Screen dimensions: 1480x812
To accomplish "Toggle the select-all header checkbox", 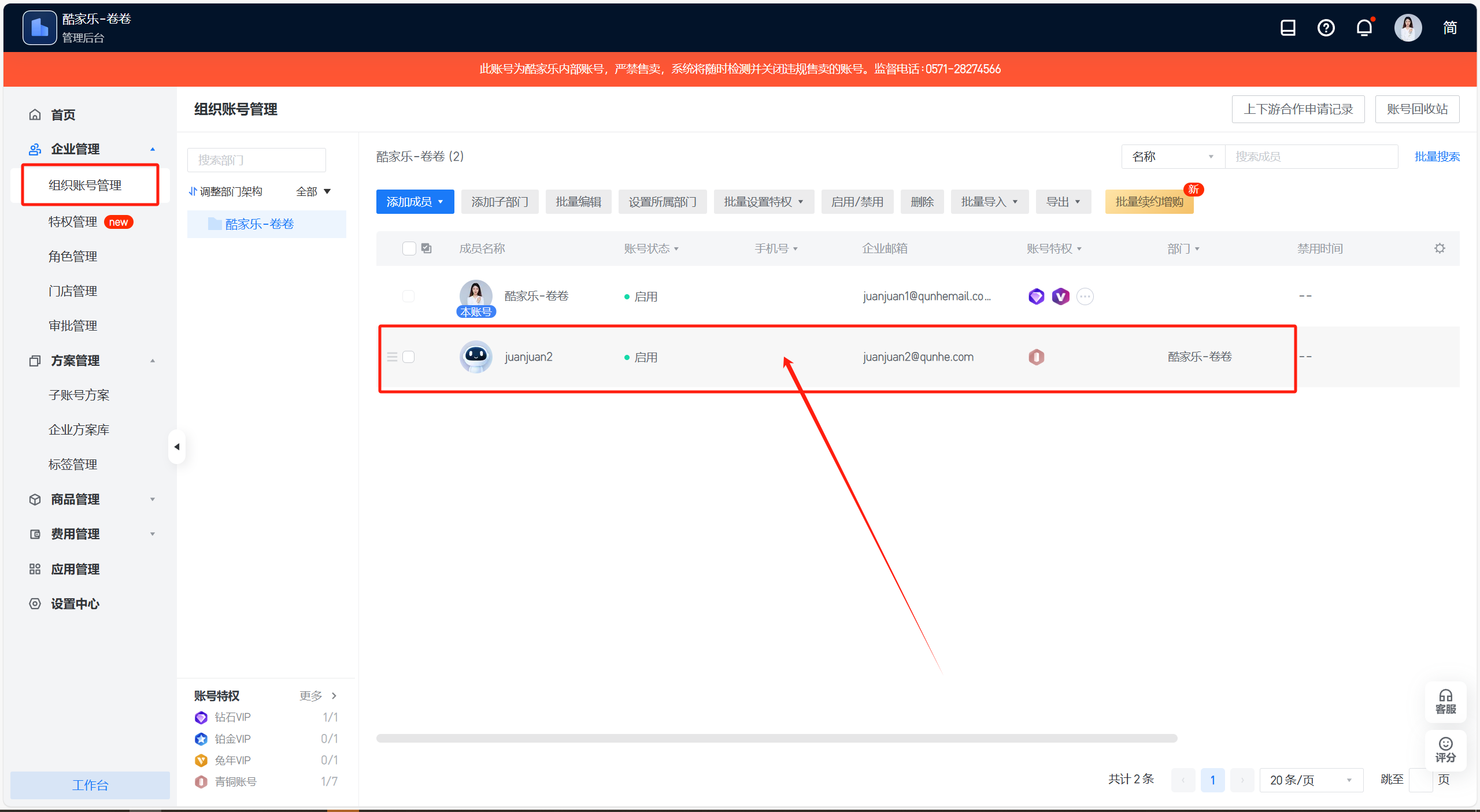I will (409, 249).
